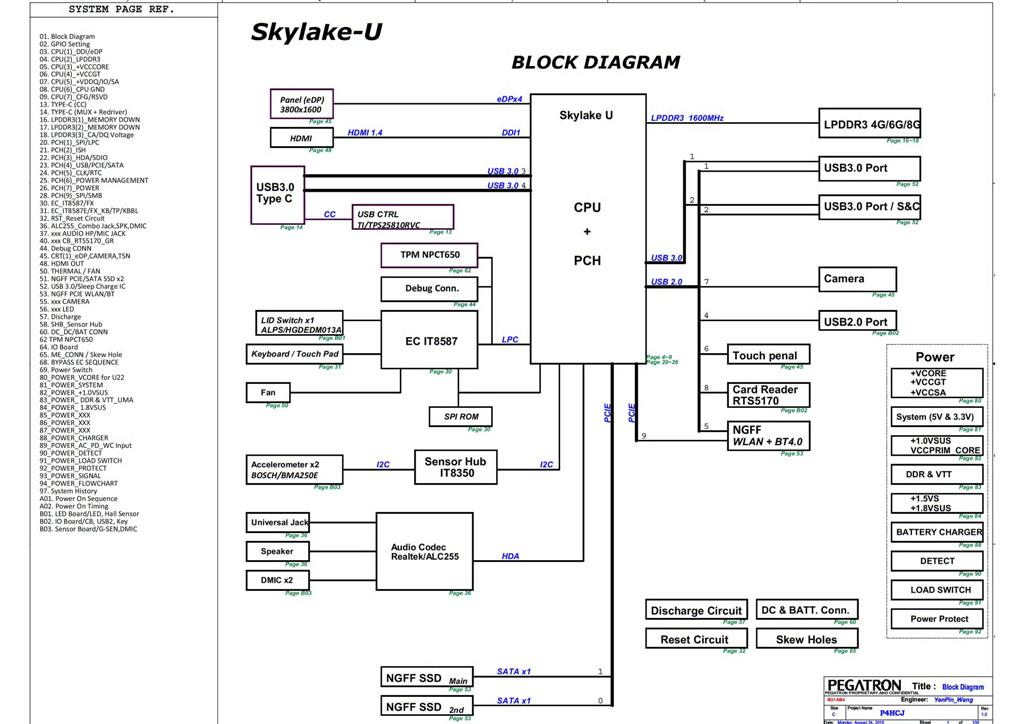Select the TPM NPCT650 block
Image resolution: width=1024 pixels, height=724 pixels.
tap(429, 255)
